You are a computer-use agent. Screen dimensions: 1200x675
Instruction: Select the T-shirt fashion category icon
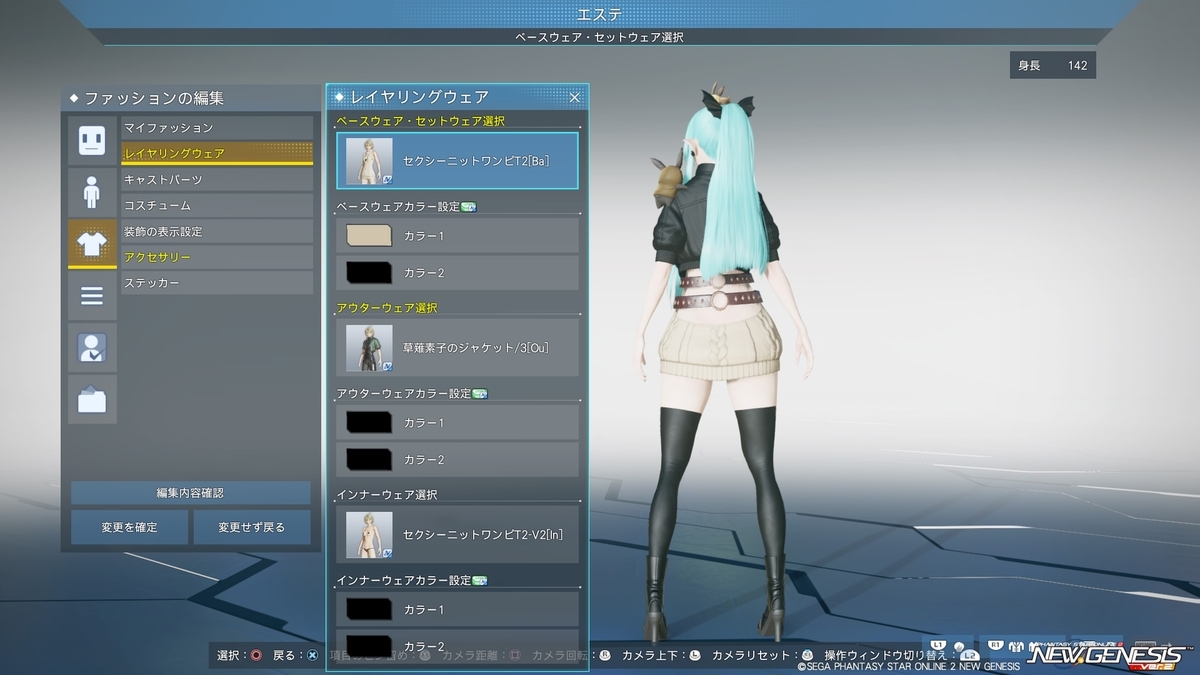pyautogui.click(x=92, y=244)
